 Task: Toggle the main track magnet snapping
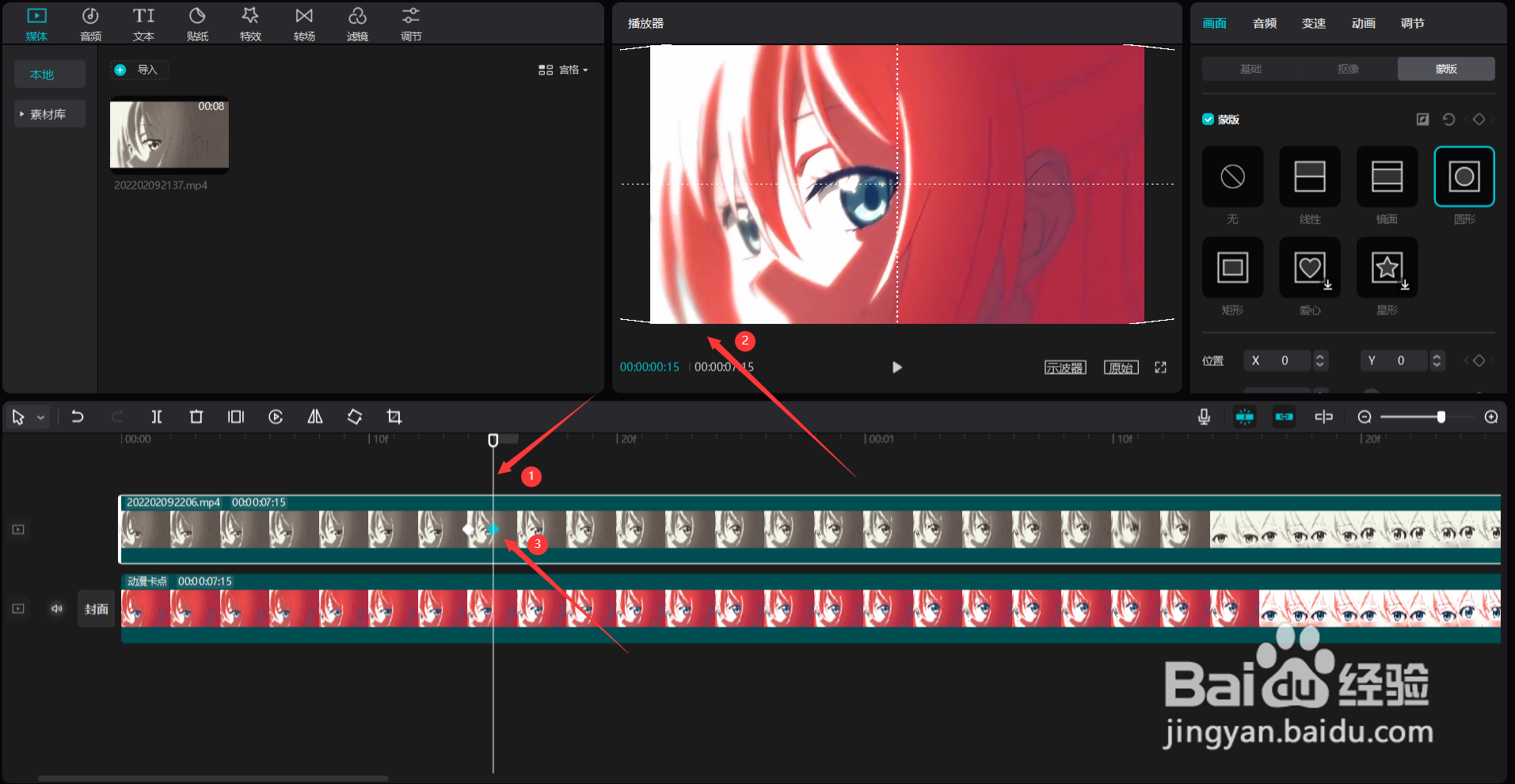click(1245, 417)
